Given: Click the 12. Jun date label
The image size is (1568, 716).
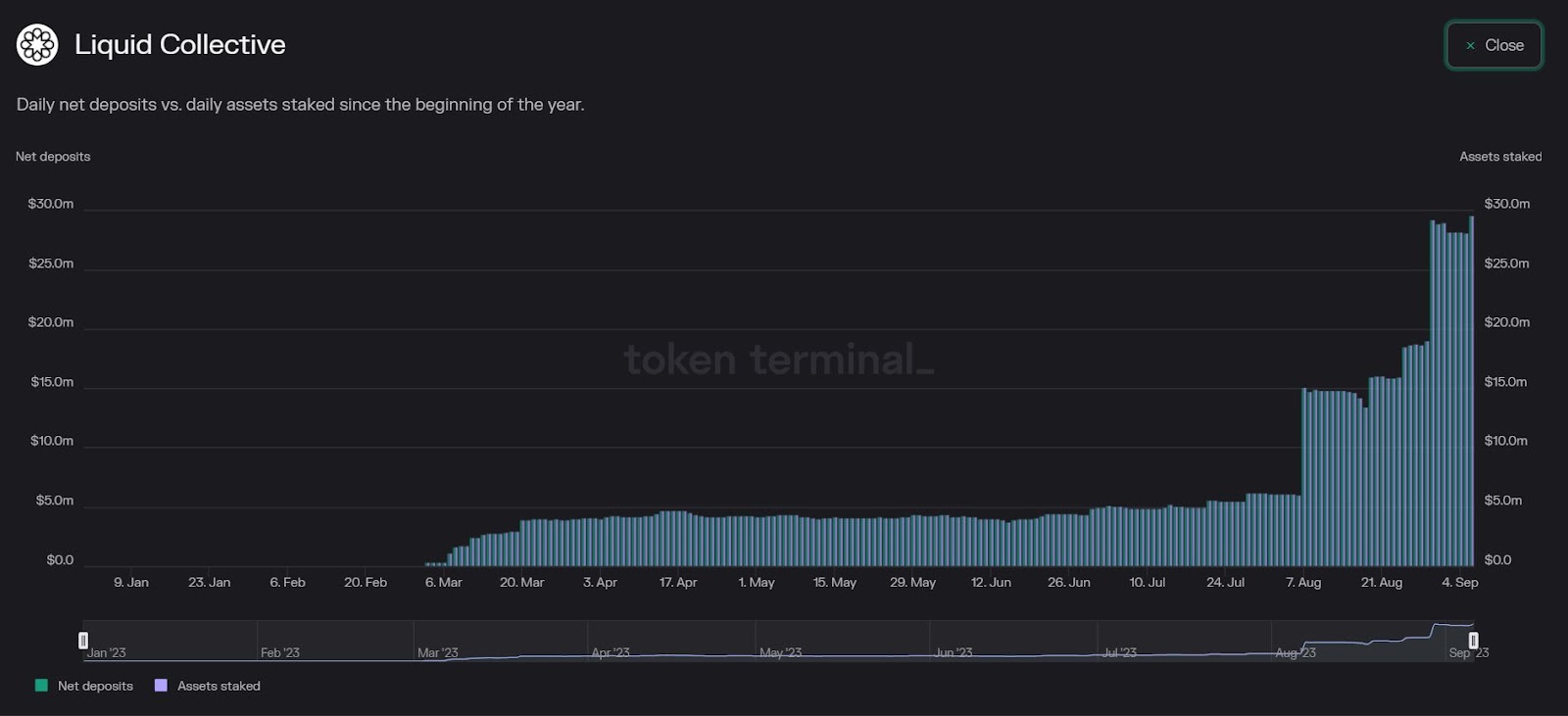Looking at the screenshot, I should tap(991, 583).
